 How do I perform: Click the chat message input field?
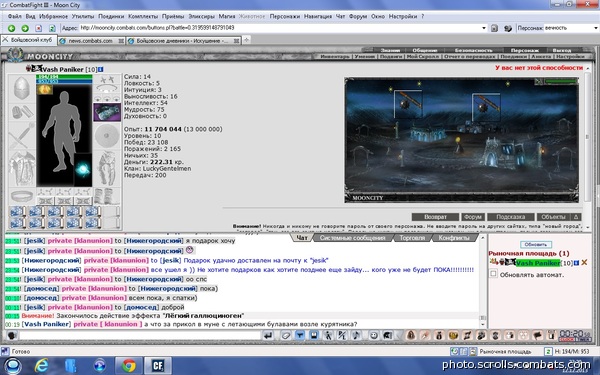(140, 336)
